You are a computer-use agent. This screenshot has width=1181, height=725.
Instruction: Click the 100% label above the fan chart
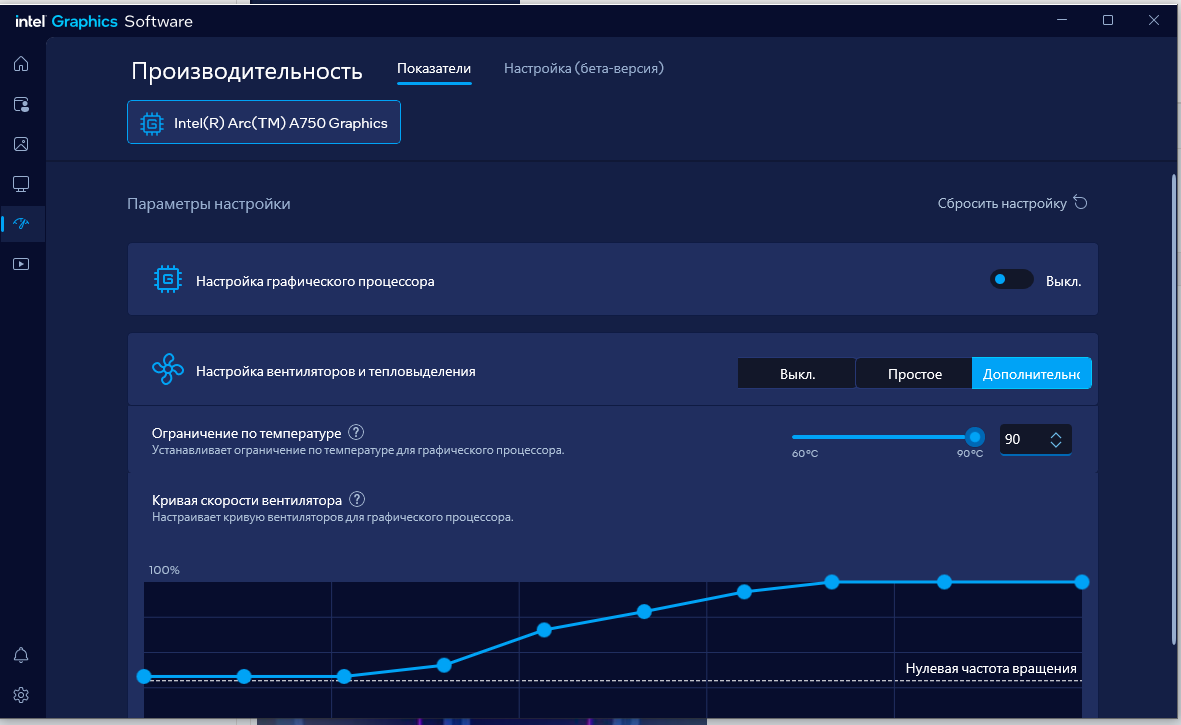(164, 570)
